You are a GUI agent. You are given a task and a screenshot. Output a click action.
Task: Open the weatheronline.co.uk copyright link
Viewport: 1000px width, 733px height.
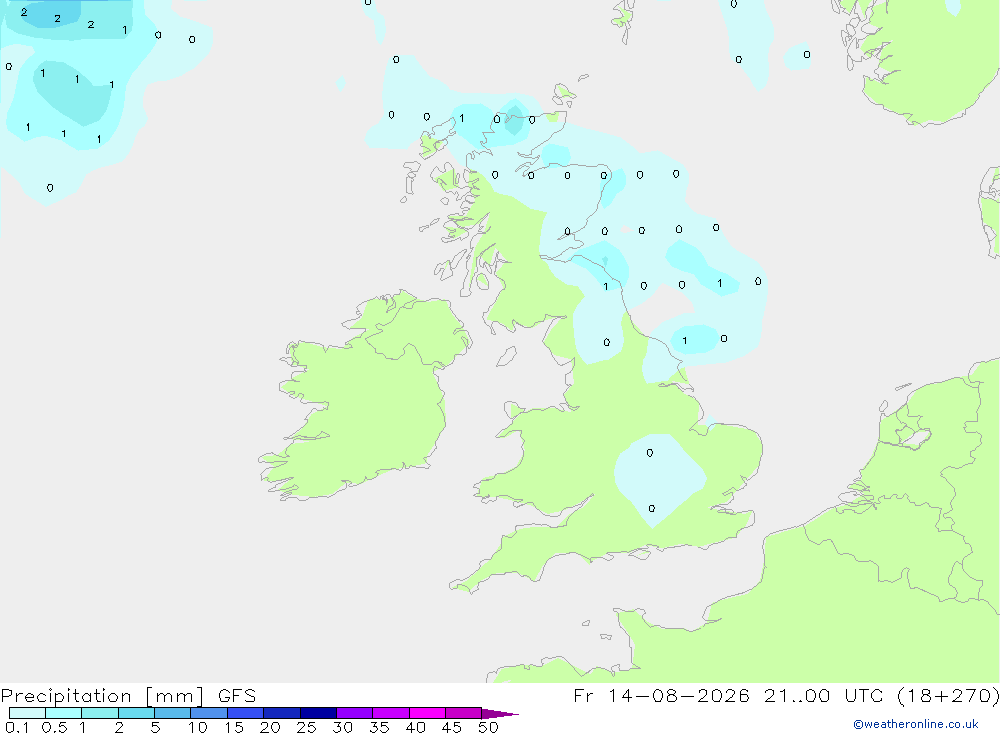pos(916,724)
